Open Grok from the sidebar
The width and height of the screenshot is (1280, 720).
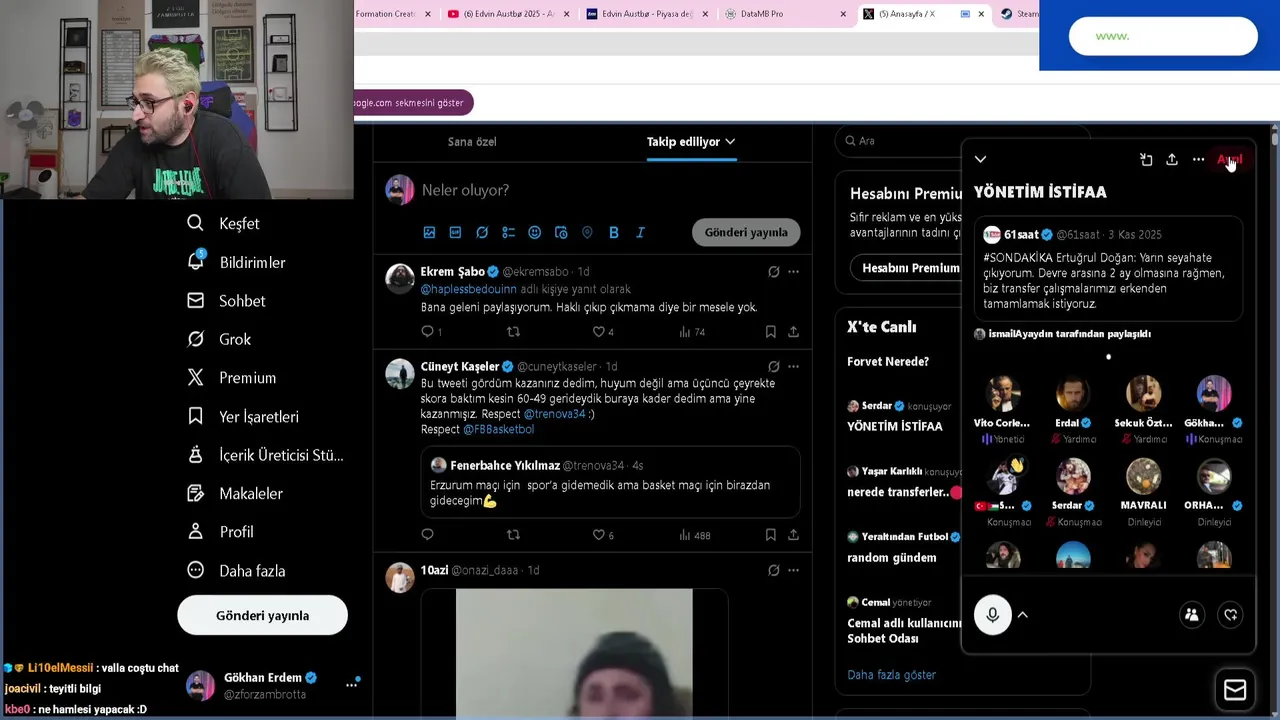219,339
